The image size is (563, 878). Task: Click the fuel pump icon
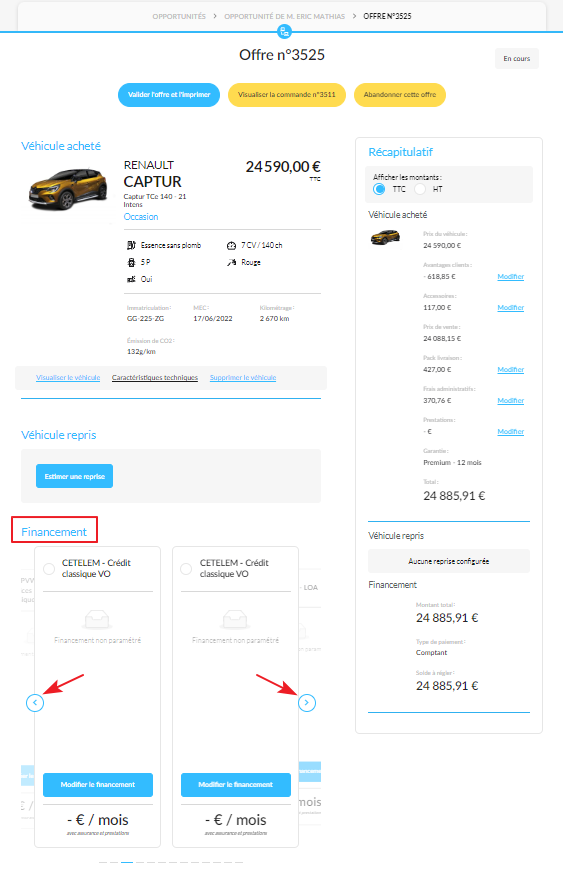point(131,245)
